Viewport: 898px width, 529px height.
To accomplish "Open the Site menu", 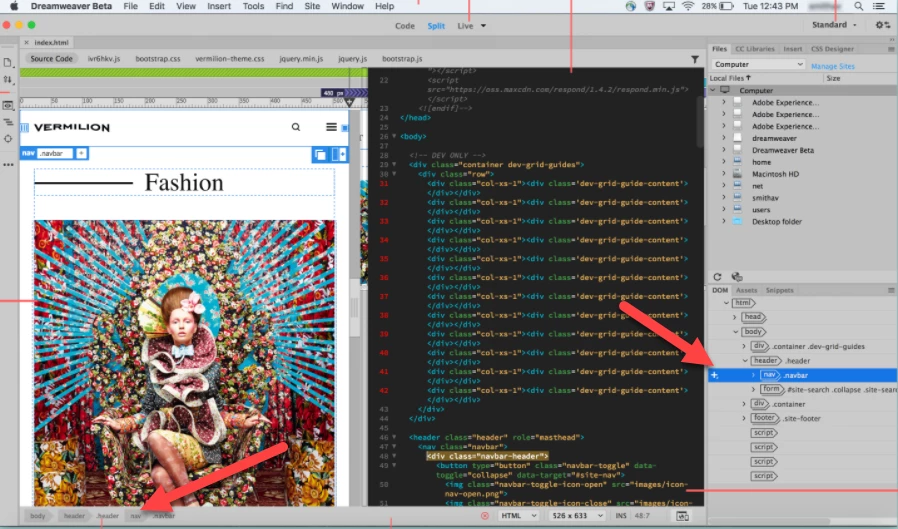I will point(312,6).
